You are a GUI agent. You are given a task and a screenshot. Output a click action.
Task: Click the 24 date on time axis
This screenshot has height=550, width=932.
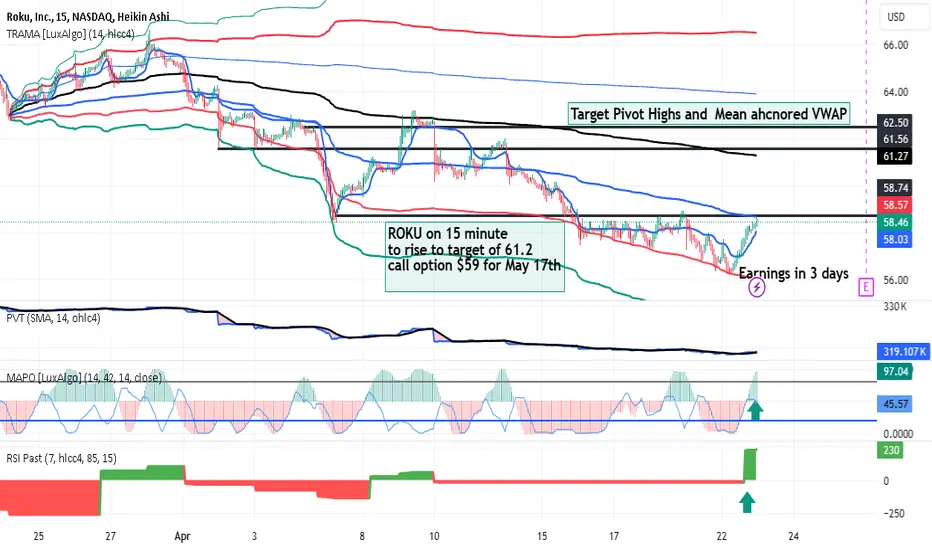coord(794,536)
